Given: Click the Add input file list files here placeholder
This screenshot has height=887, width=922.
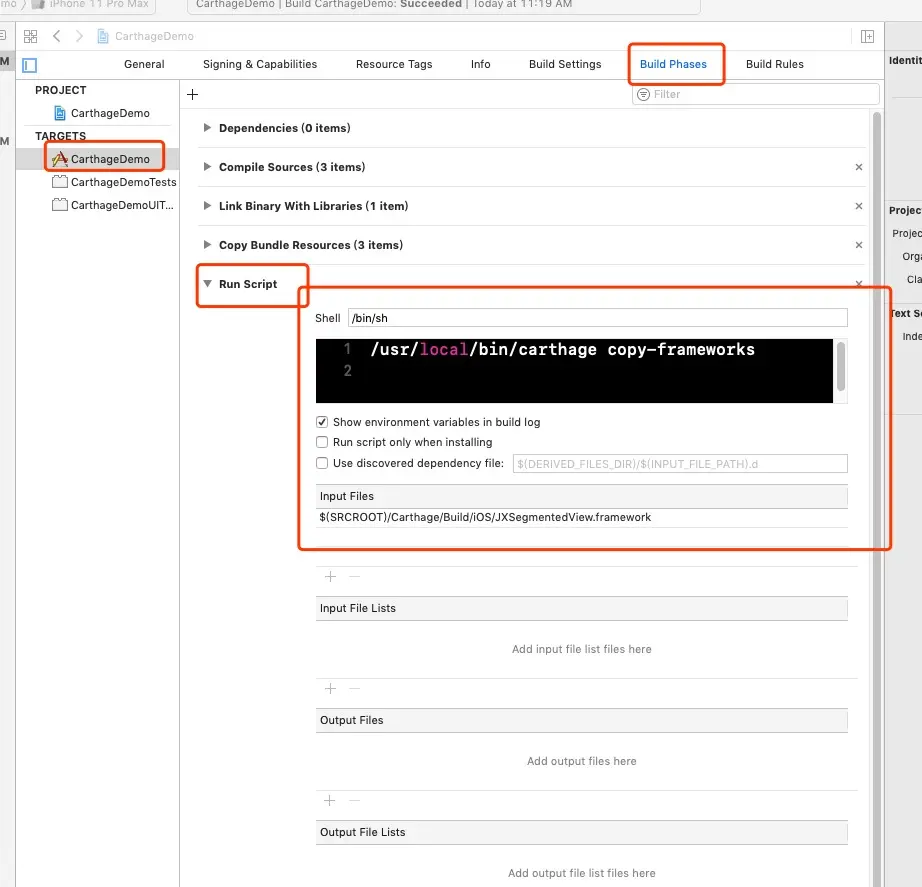Looking at the screenshot, I should click(x=582, y=649).
